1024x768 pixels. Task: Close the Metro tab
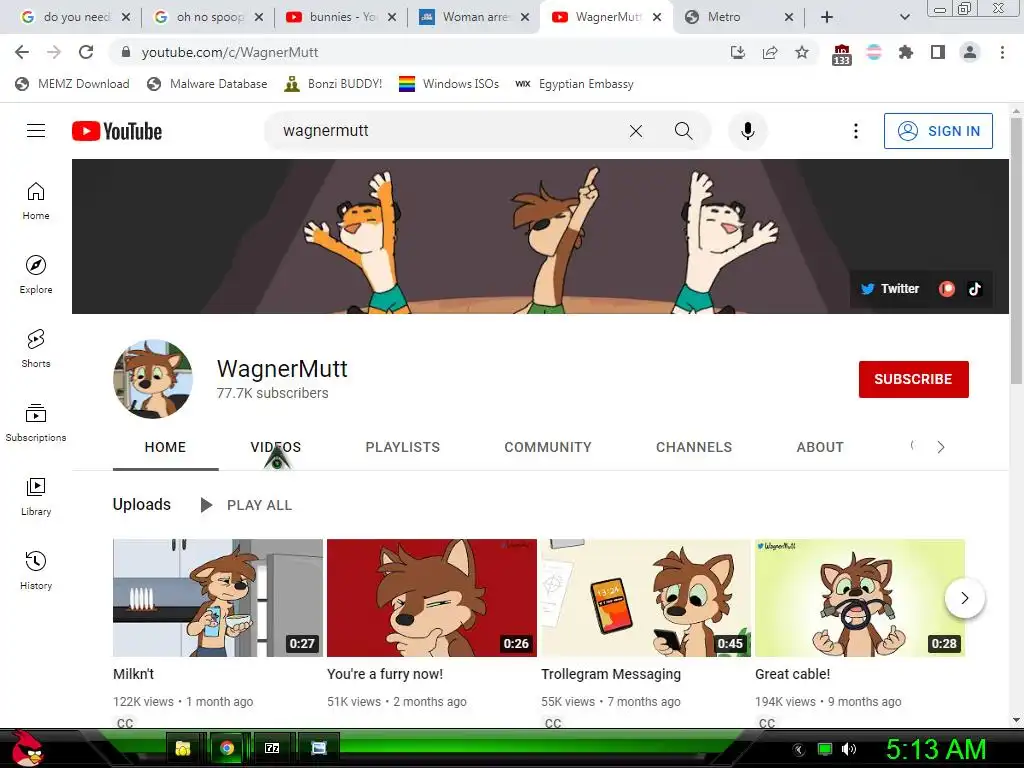789,17
